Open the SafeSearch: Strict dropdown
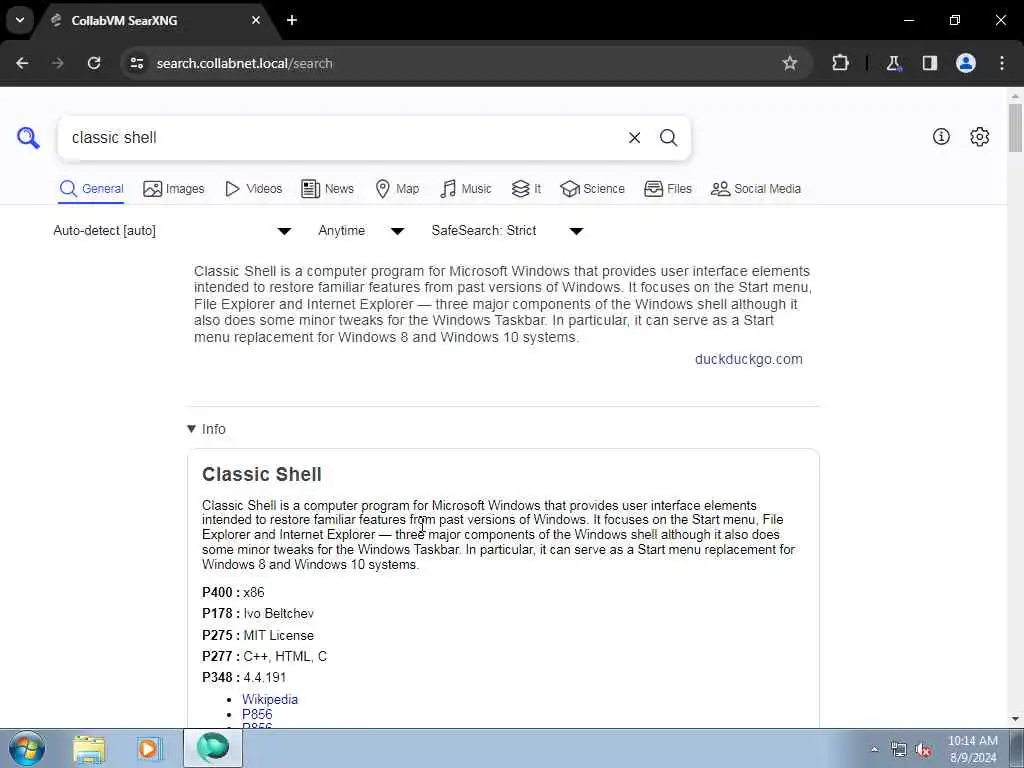 pyautogui.click(x=507, y=231)
